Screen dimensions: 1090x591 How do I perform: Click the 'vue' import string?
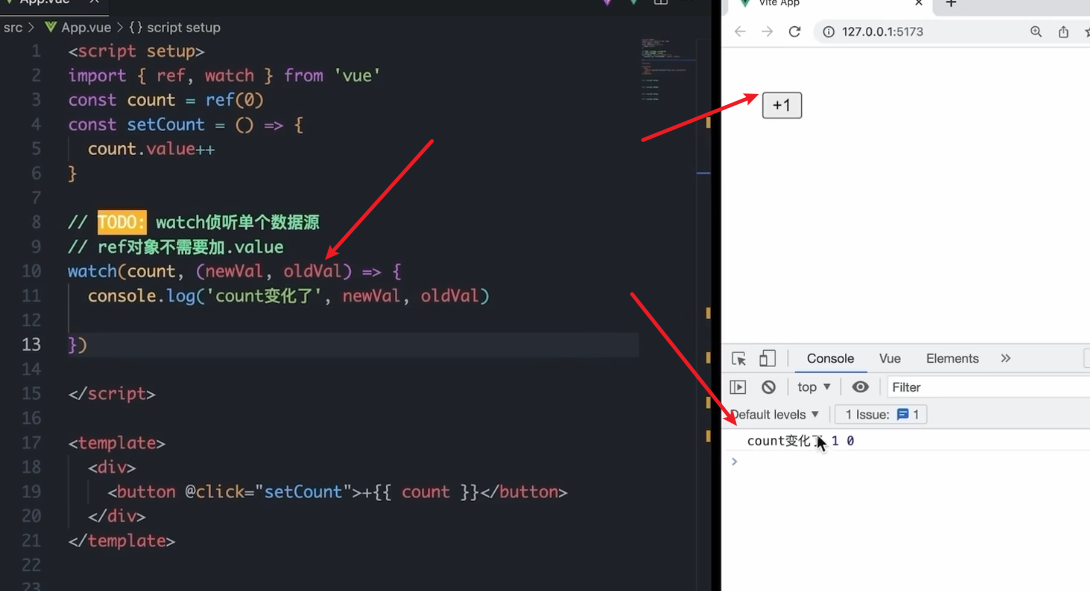pos(357,76)
